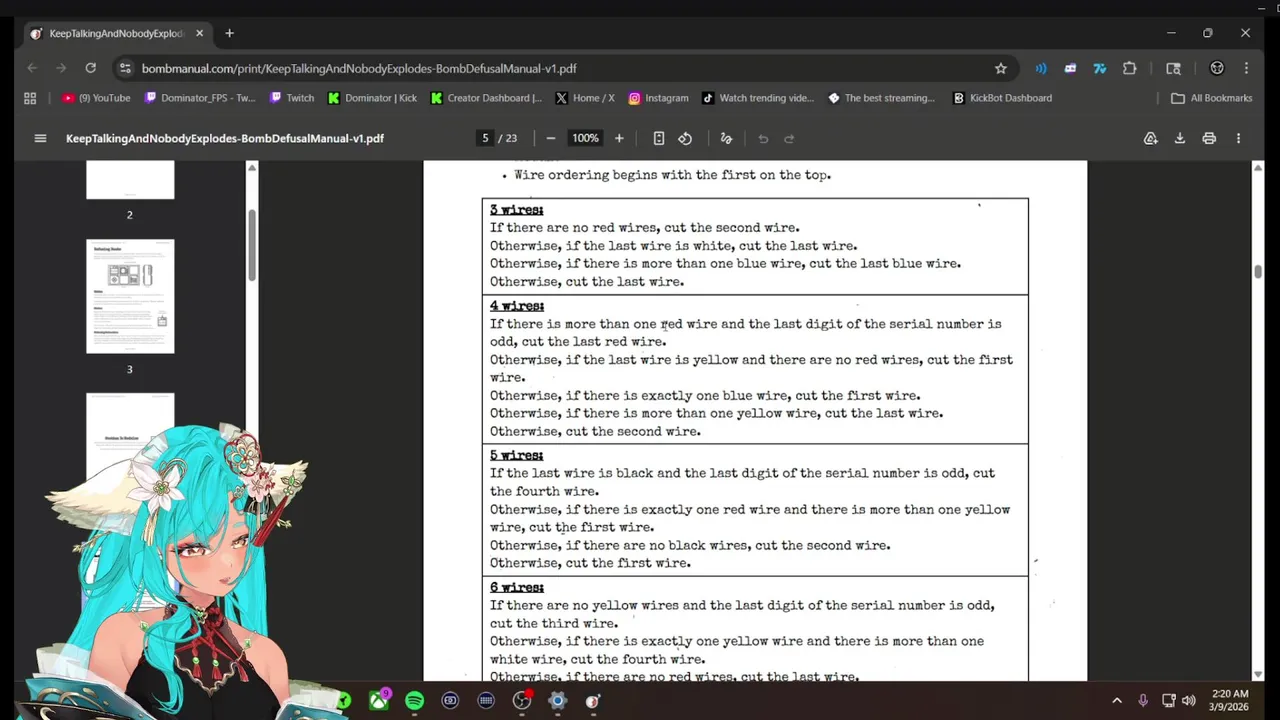Image resolution: width=1280 pixels, height=720 pixels.
Task: Open the Extensions puzzle icon
Action: 1130,68
